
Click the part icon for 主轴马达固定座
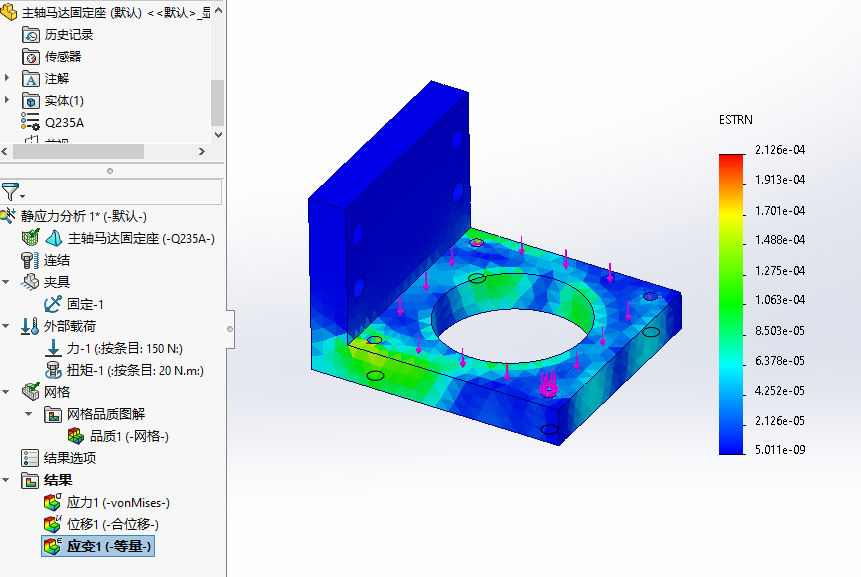coord(9,12)
